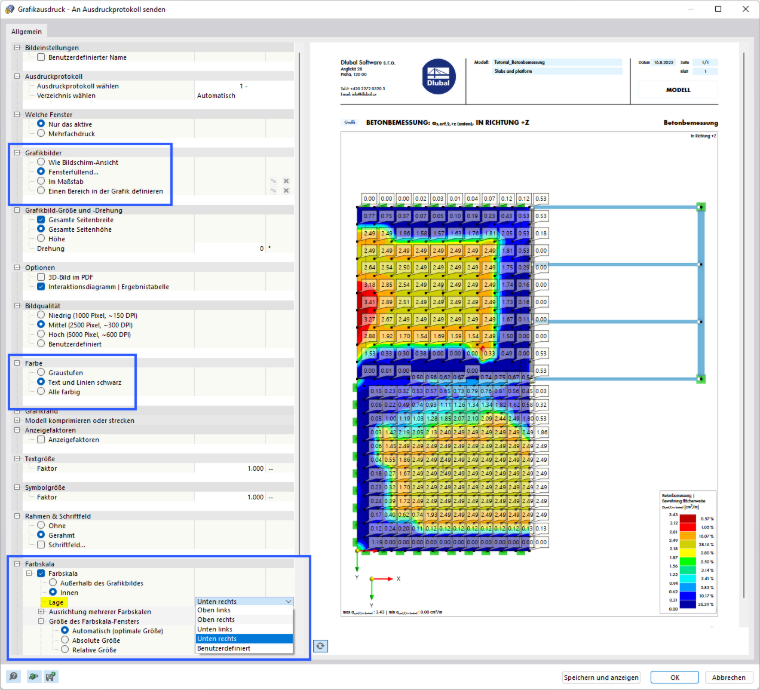Click the Drehung value field

pos(230,248)
